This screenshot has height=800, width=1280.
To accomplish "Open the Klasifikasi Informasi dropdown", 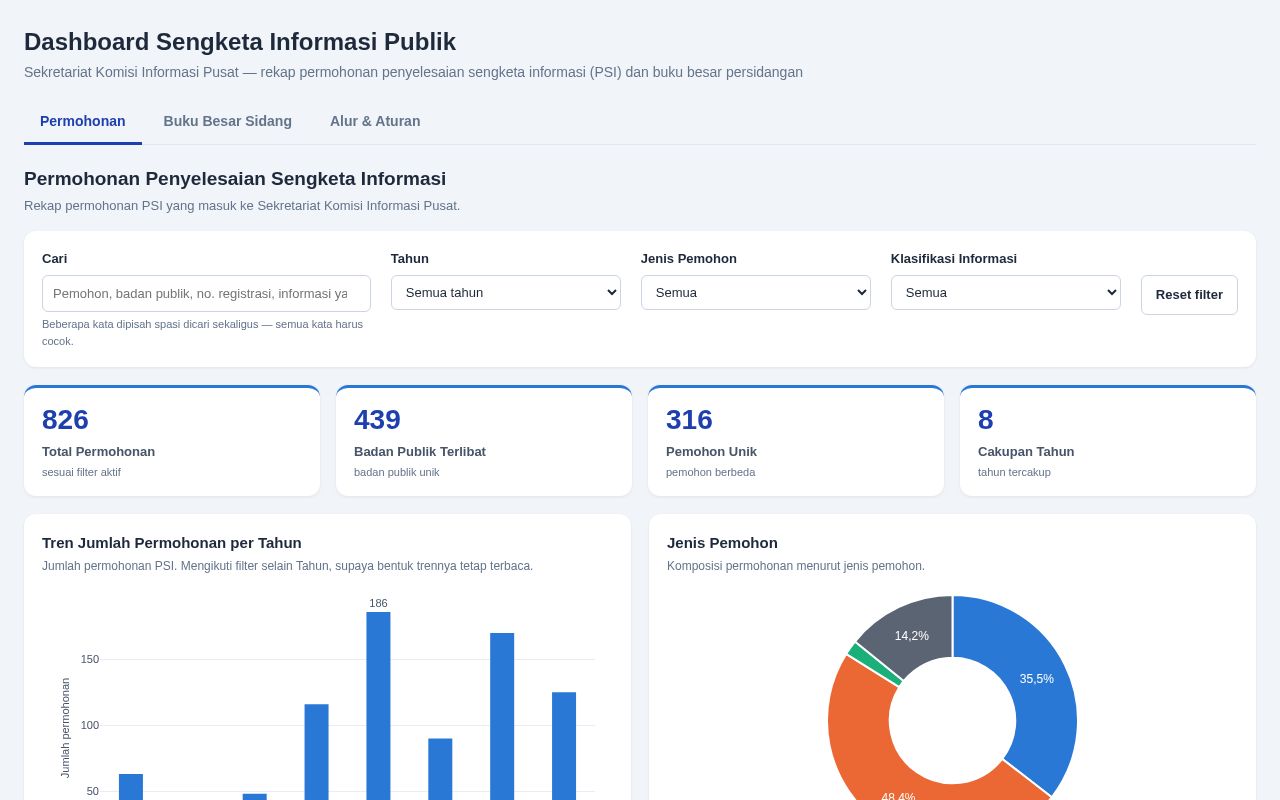I will coord(1006,292).
